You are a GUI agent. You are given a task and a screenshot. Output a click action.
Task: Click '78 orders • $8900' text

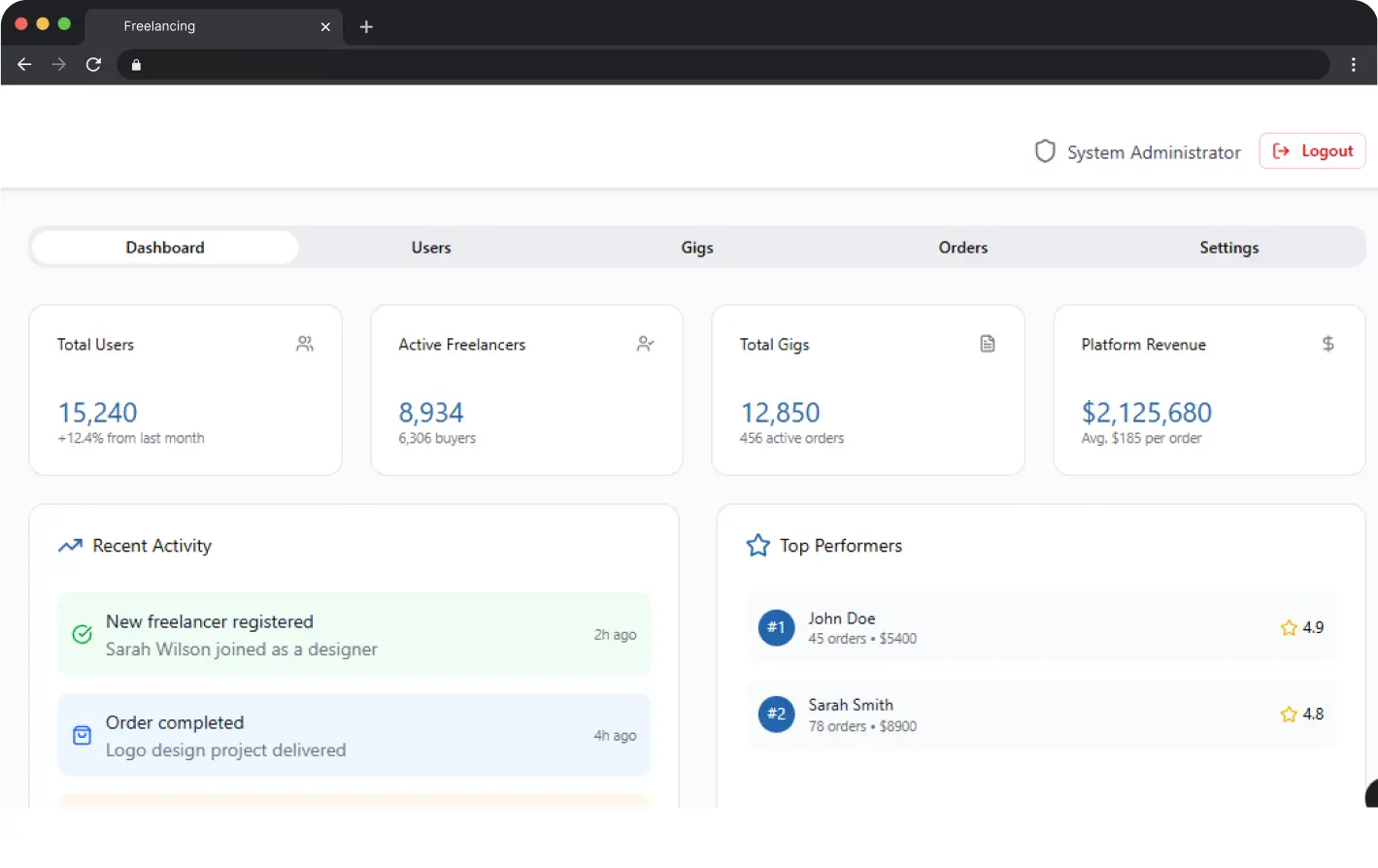pos(862,726)
